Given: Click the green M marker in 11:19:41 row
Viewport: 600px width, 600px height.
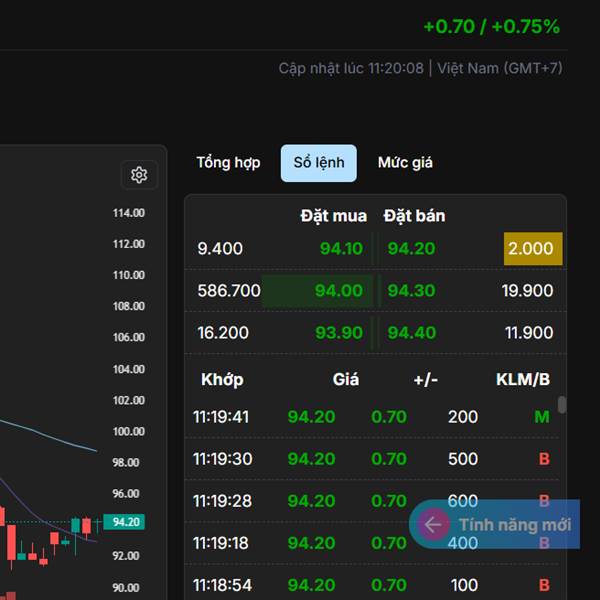Looking at the screenshot, I should click(x=542, y=417).
